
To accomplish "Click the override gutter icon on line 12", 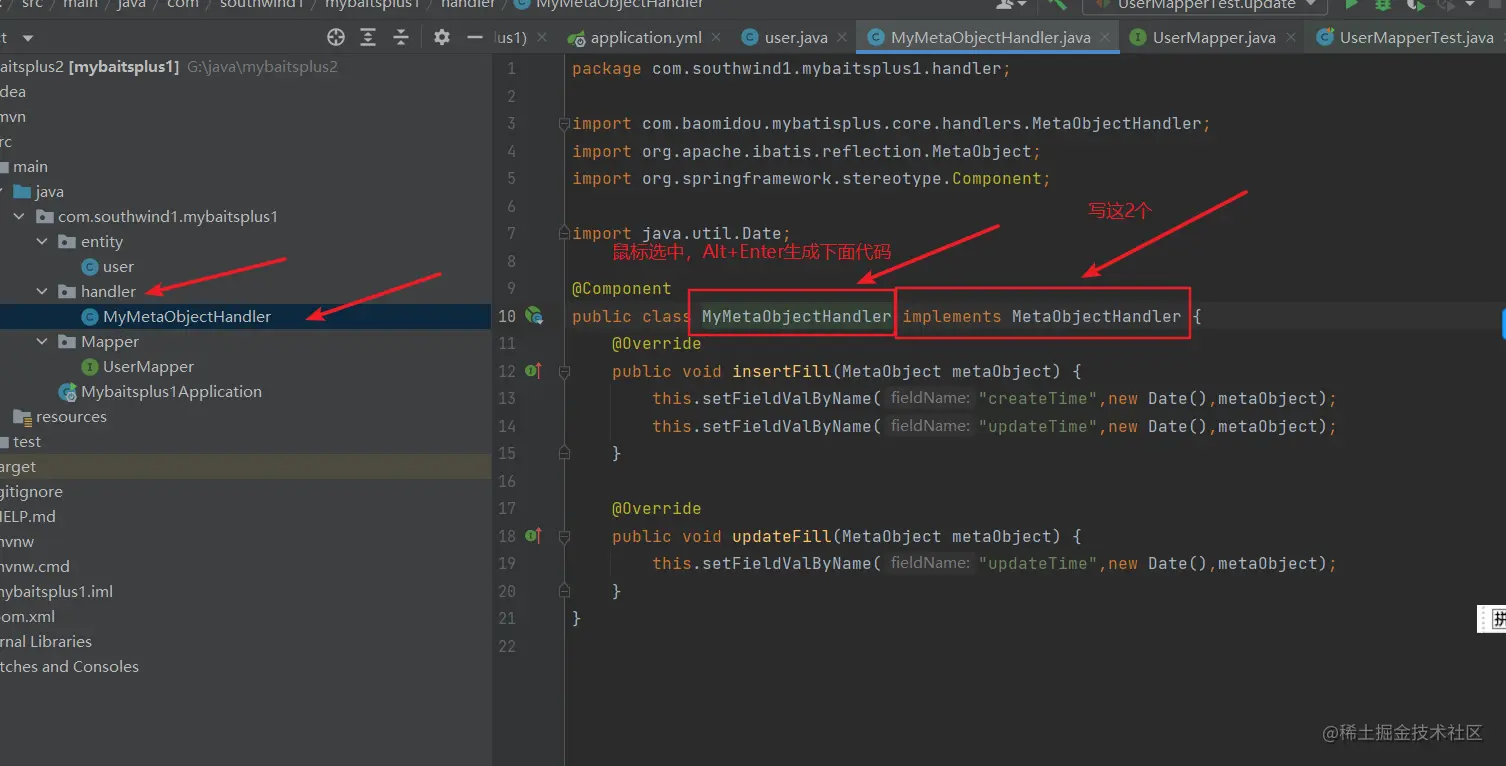I will click(x=534, y=371).
